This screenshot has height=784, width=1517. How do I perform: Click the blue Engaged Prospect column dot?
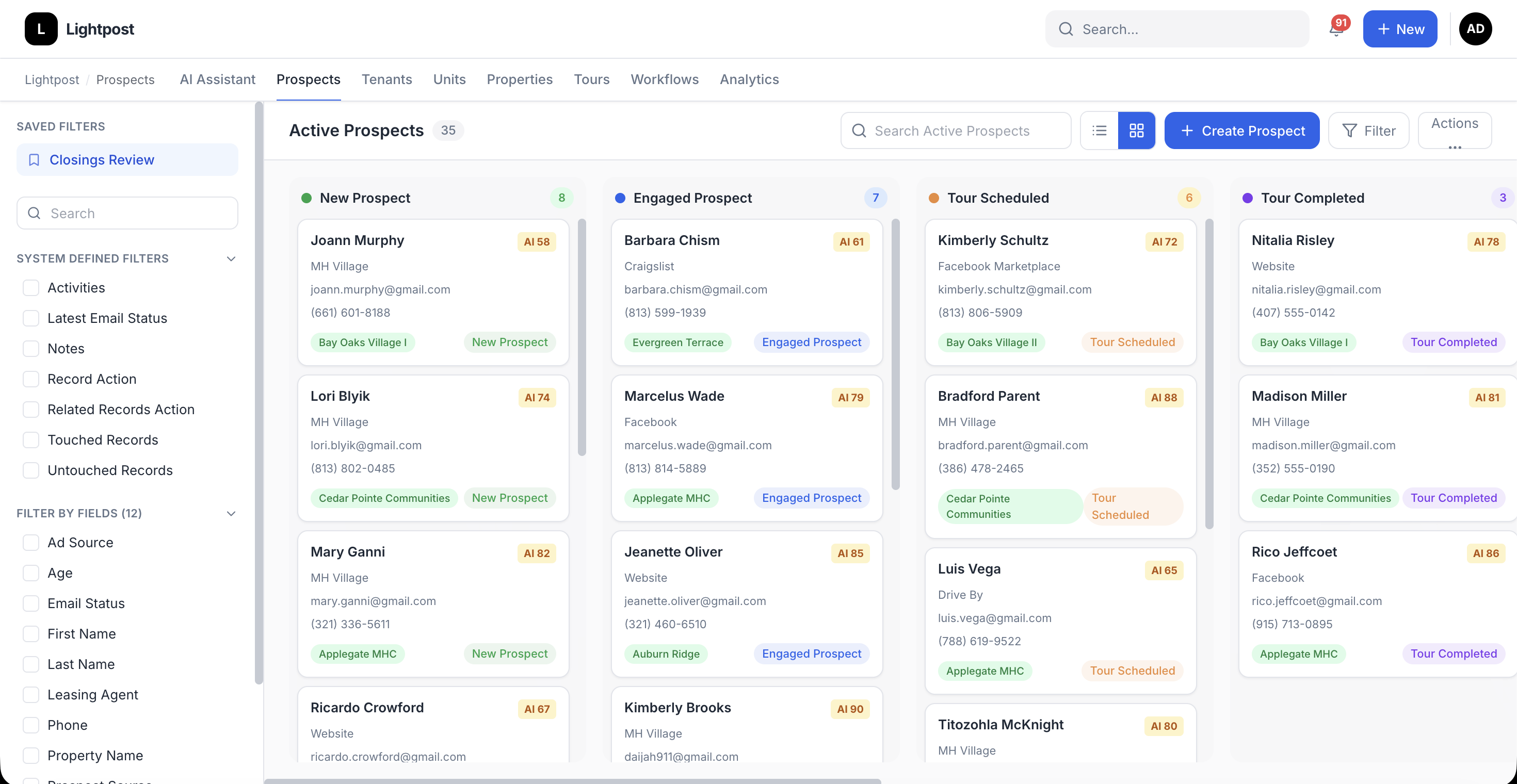[x=620, y=199]
